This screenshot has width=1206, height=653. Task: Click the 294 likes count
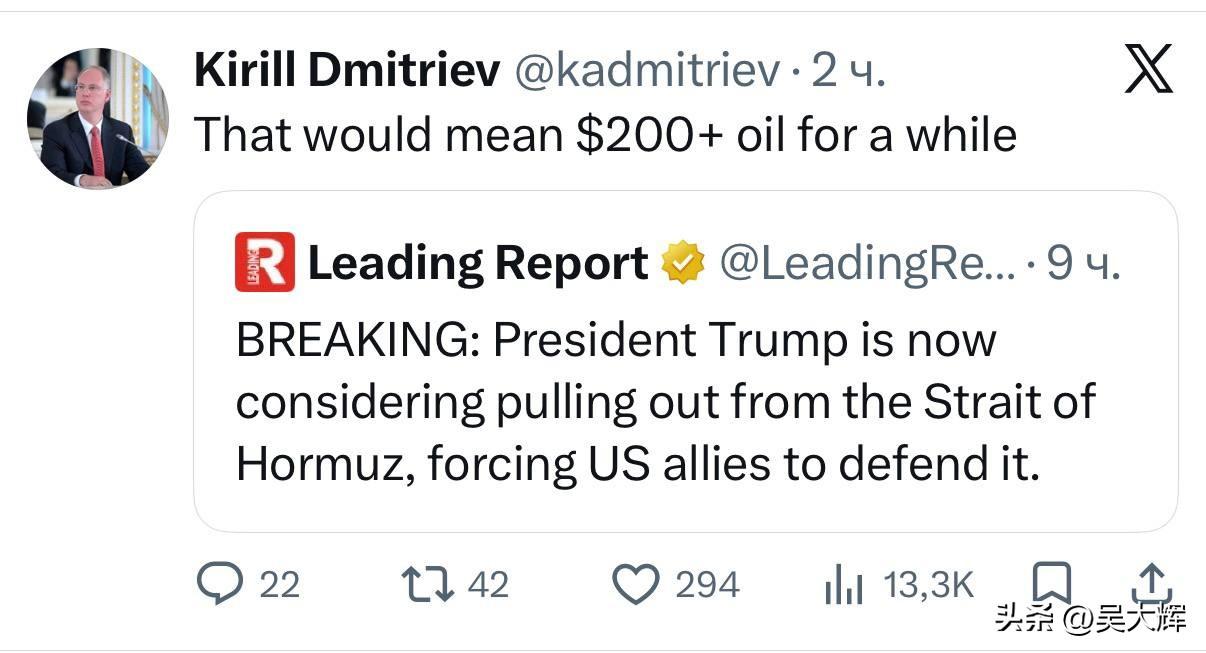707,585
